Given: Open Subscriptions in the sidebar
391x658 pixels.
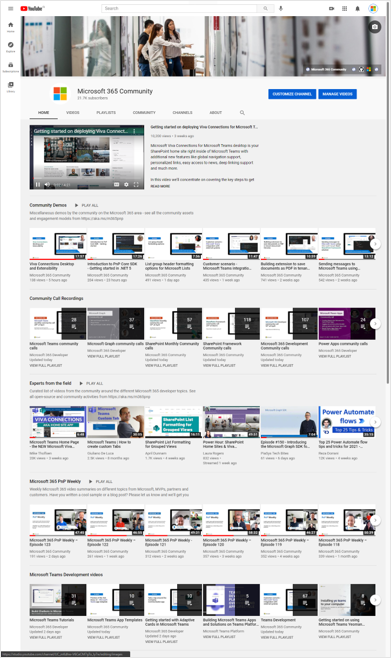Looking at the screenshot, I should [x=10, y=67].
